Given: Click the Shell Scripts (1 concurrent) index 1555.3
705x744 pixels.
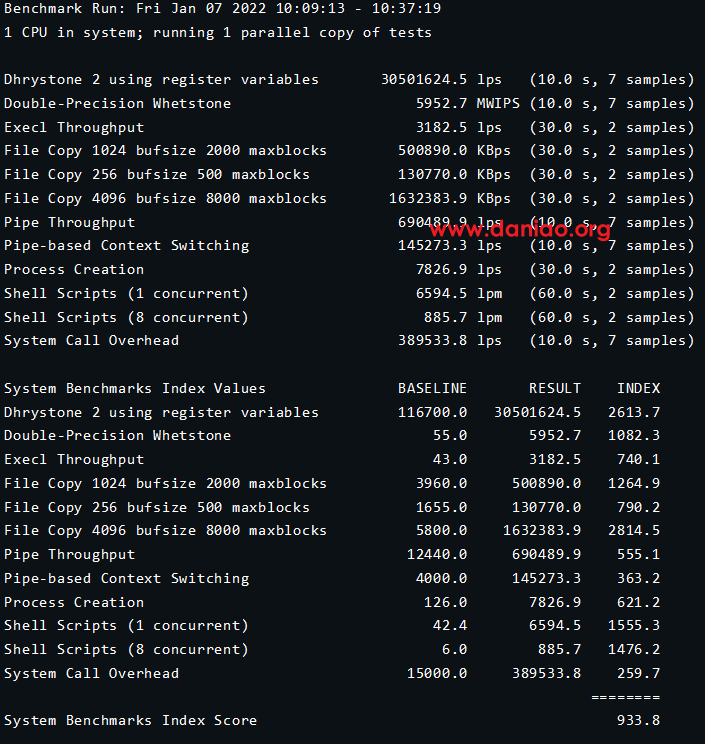Looking at the screenshot, I should tap(634, 625).
